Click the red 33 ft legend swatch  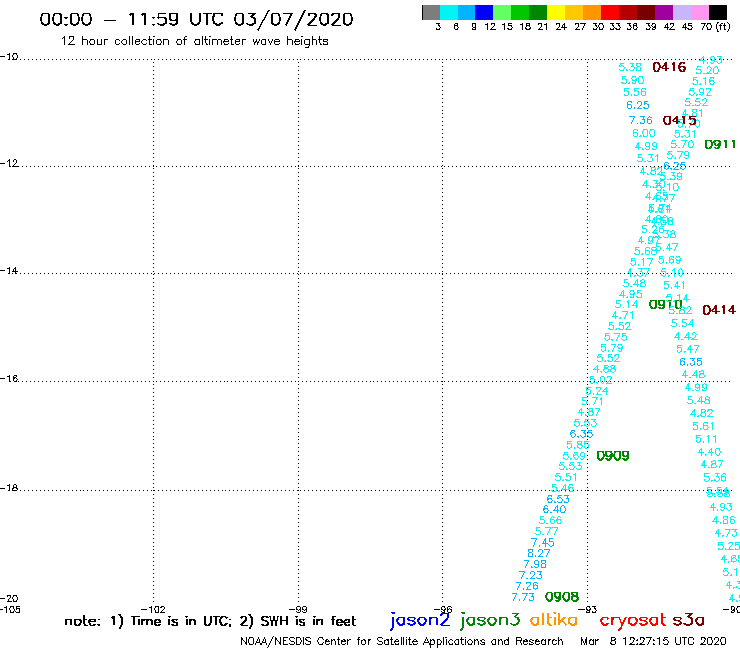610,12
